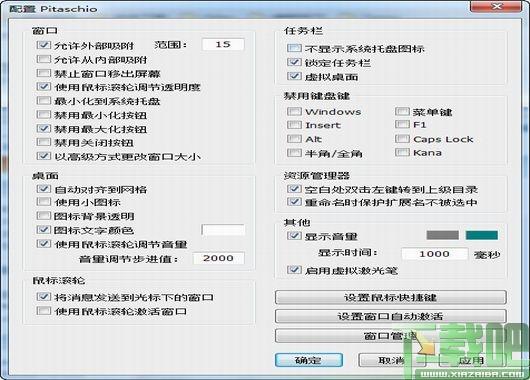Screen dimensions: 530x380
Task: Confirm with the 确定 button
Action: [309, 360]
